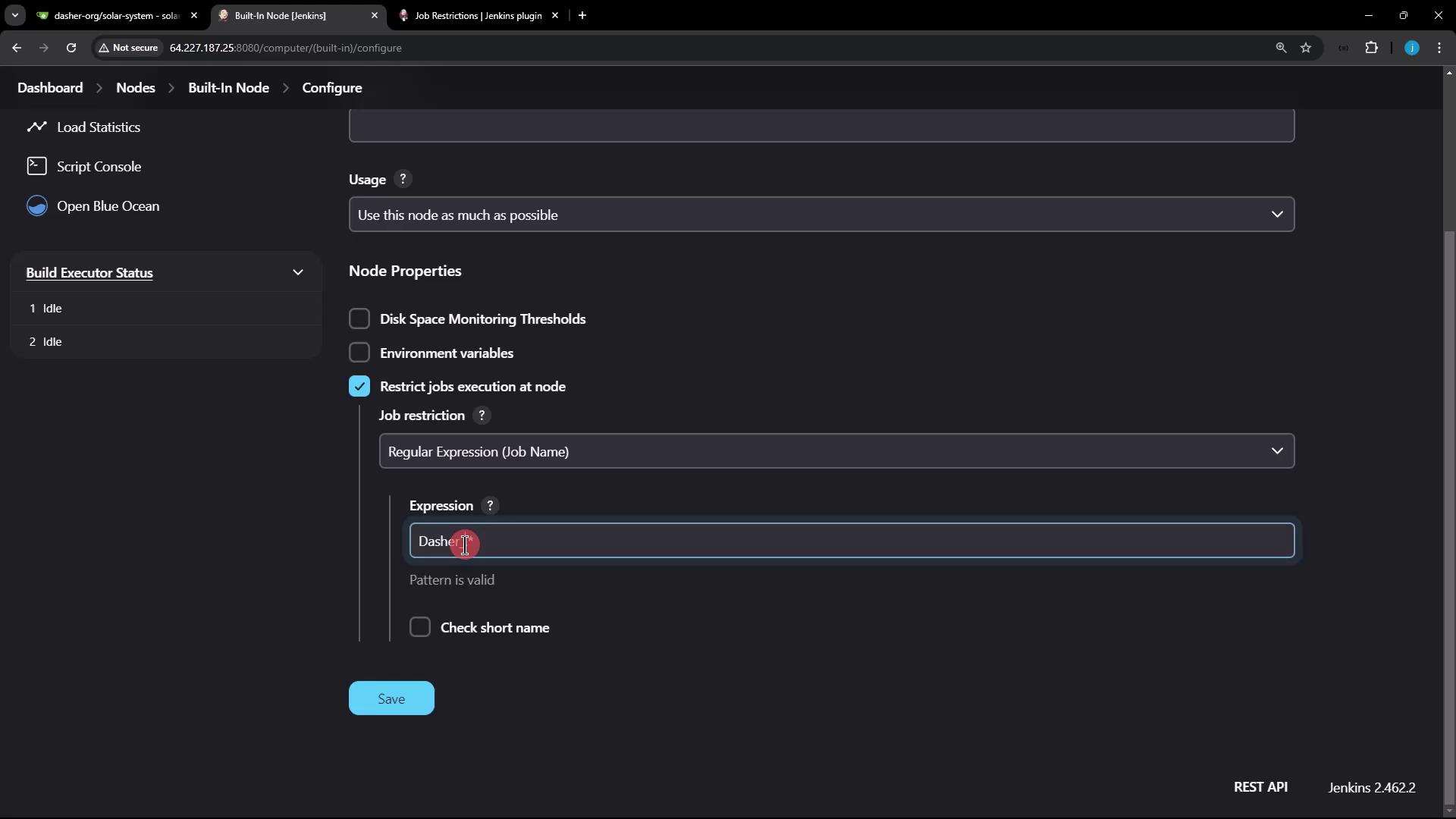This screenshot has height=819, width=1456.
Task: Reload the page in browser
Action: click(x=71, y=48)
